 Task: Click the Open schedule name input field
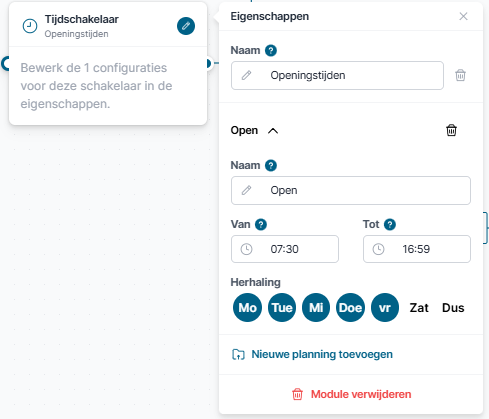(351, 190)
